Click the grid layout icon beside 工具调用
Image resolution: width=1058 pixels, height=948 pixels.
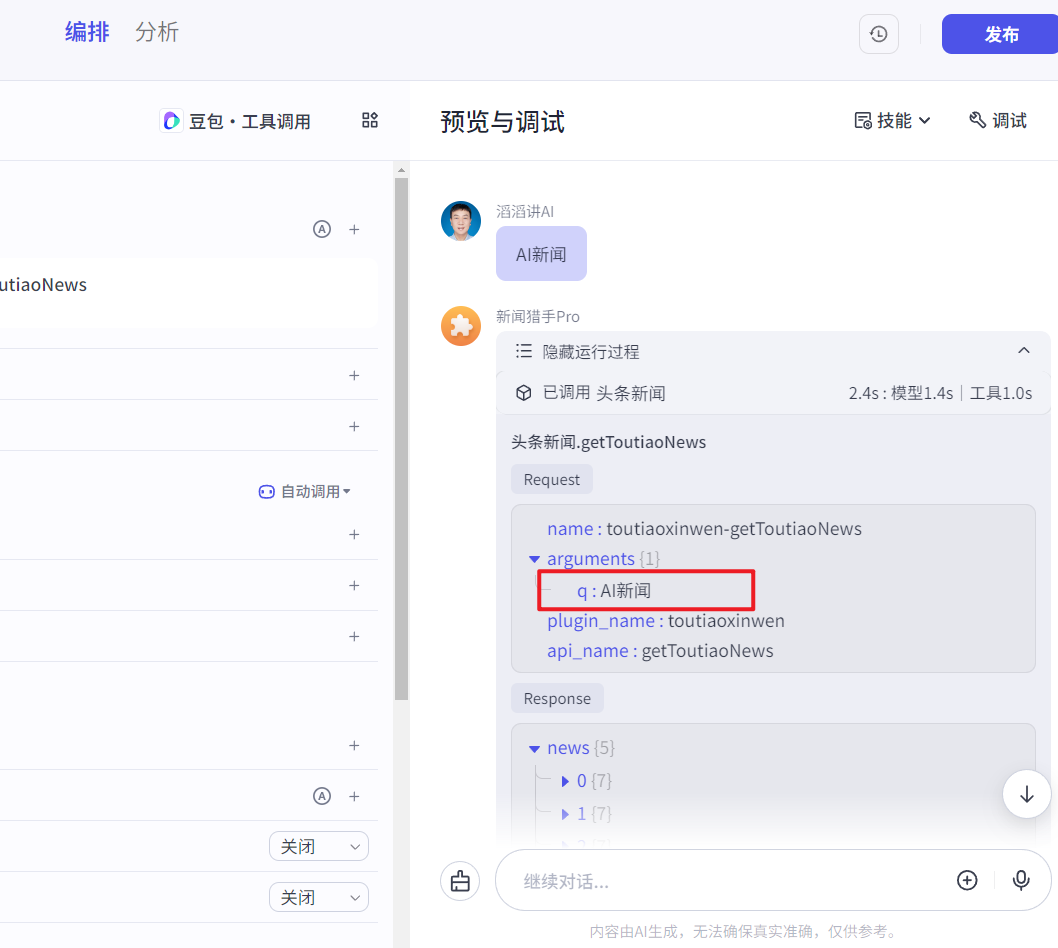coord(370,120)
